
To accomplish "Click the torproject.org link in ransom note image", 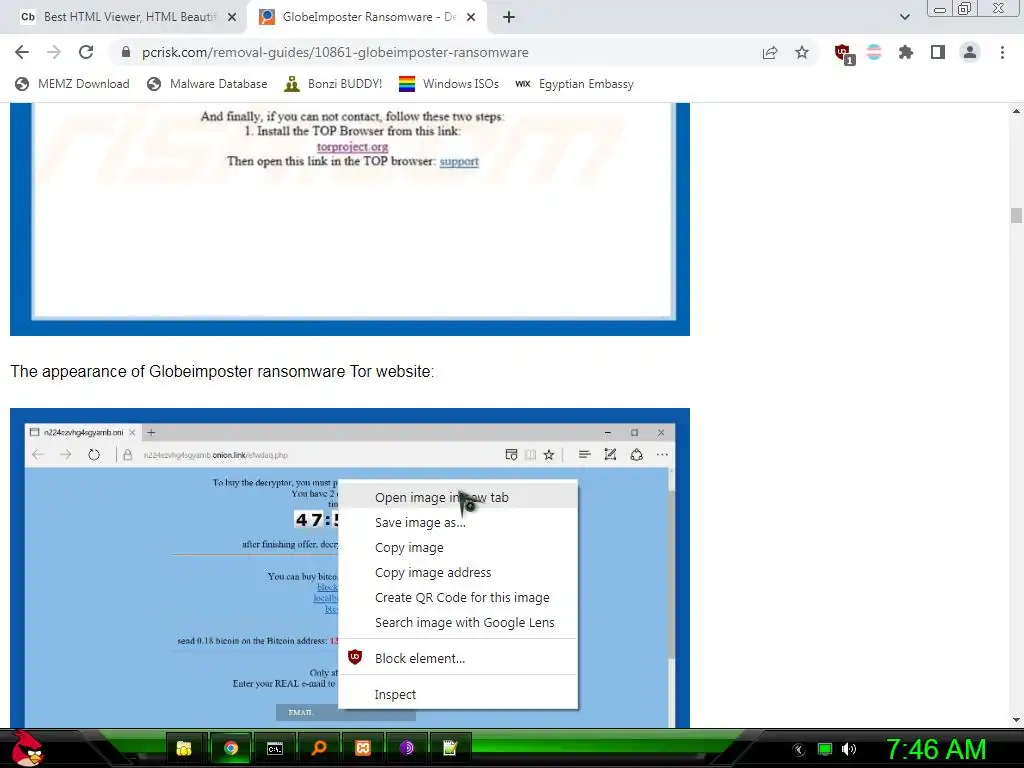I will [352, 147].
